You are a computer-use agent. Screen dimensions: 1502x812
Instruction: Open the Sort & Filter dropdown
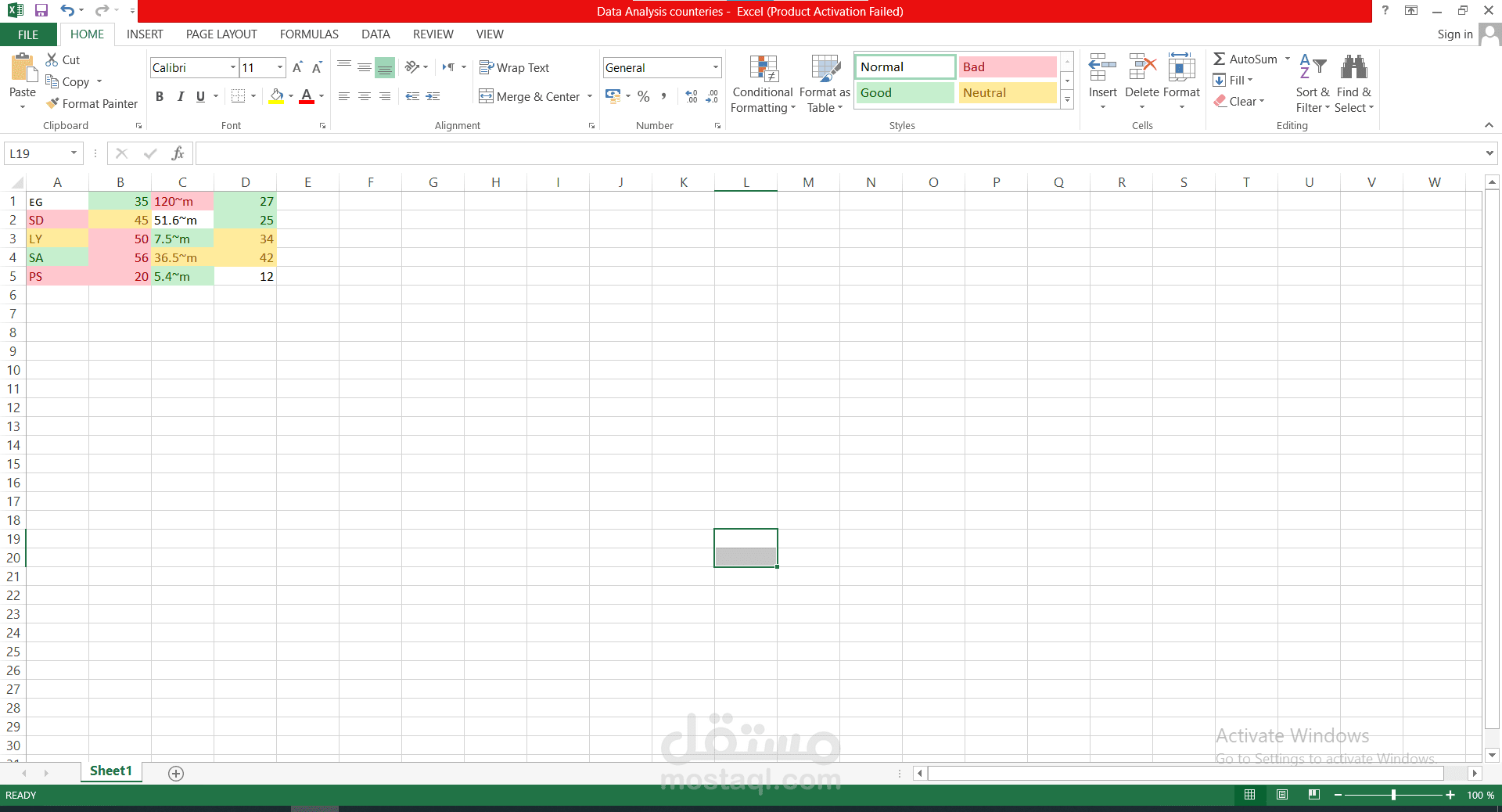coord(1312,84)
